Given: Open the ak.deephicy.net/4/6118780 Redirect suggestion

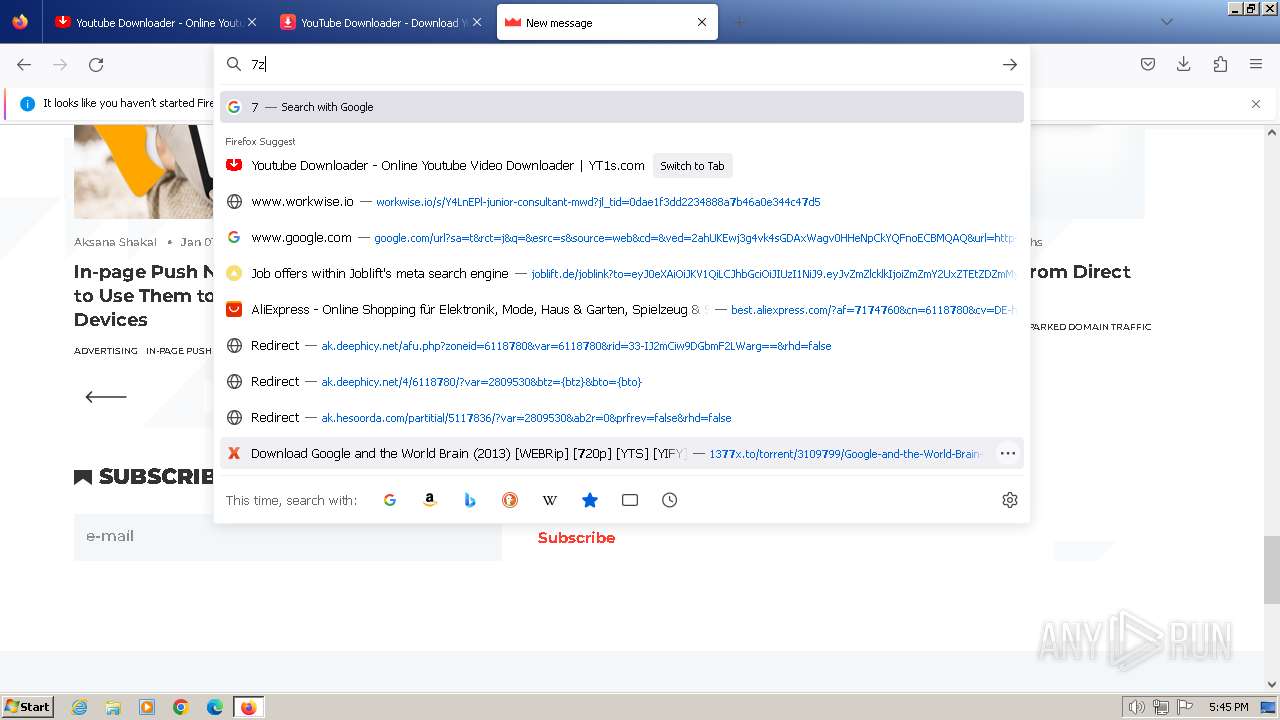Looking at the screenshot, I should pos(622,382).
